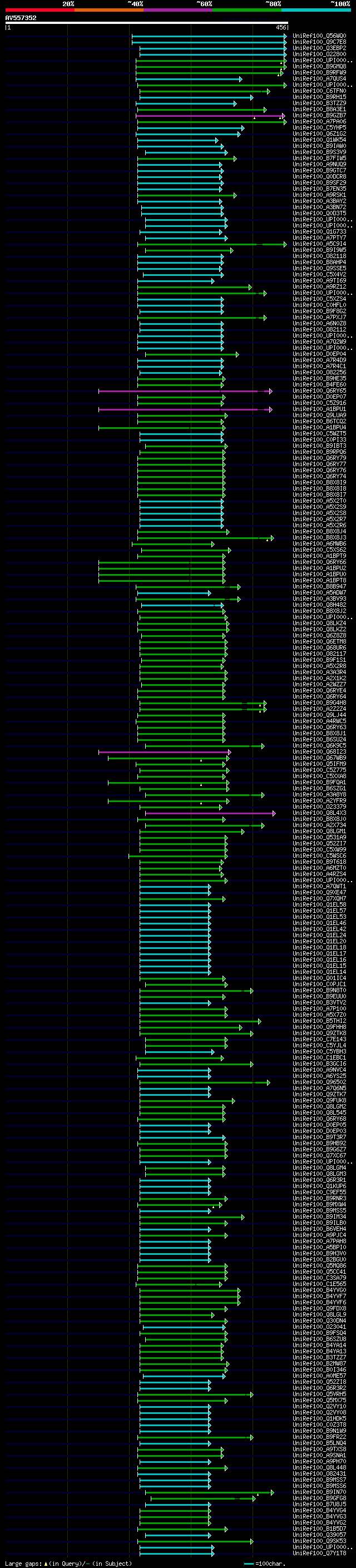
Task: Click the alignment bar for UniRef100_B9GFG8
Action: click(x=203, y=1499)
